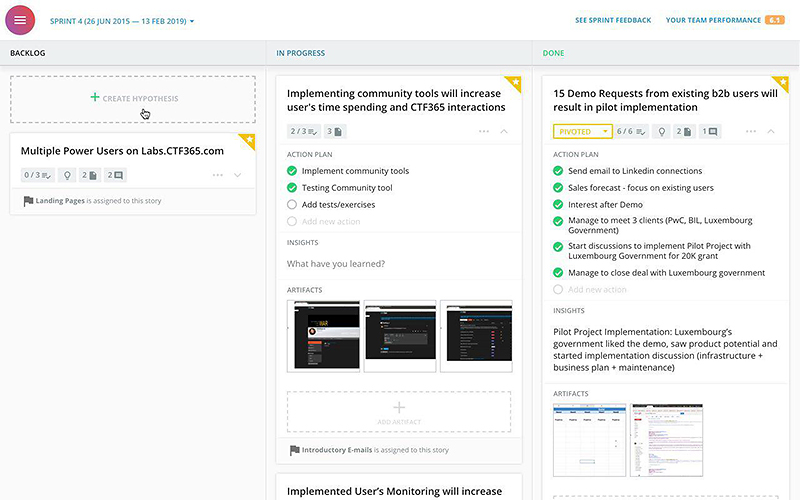Image resolution: width=800 pixels, height=500 pixels.
Task: Click the Multiple Power Users card title
Action: (x=122, y=151)
